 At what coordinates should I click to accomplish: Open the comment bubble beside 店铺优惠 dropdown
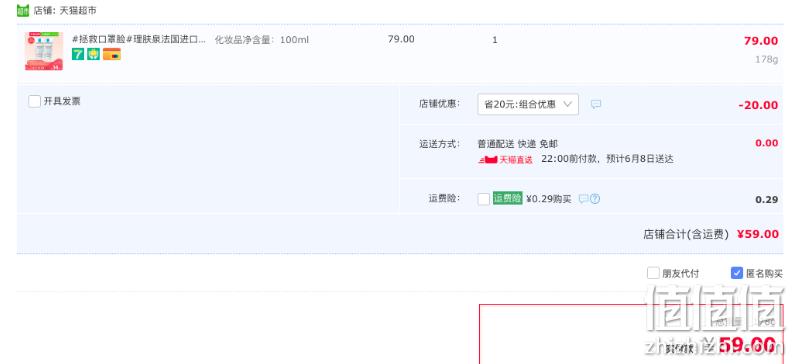click(596, 104)
